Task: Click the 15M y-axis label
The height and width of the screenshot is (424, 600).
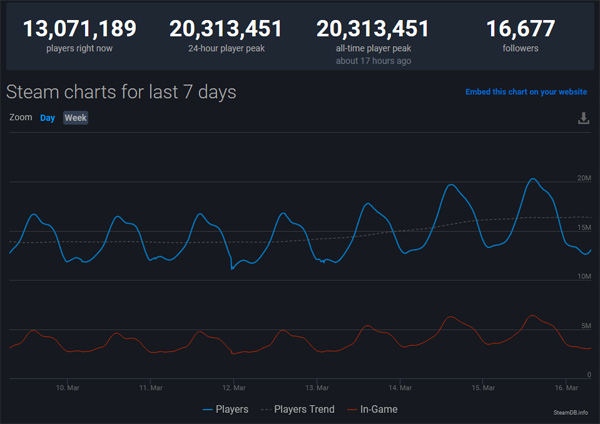Action: [584, 227]
